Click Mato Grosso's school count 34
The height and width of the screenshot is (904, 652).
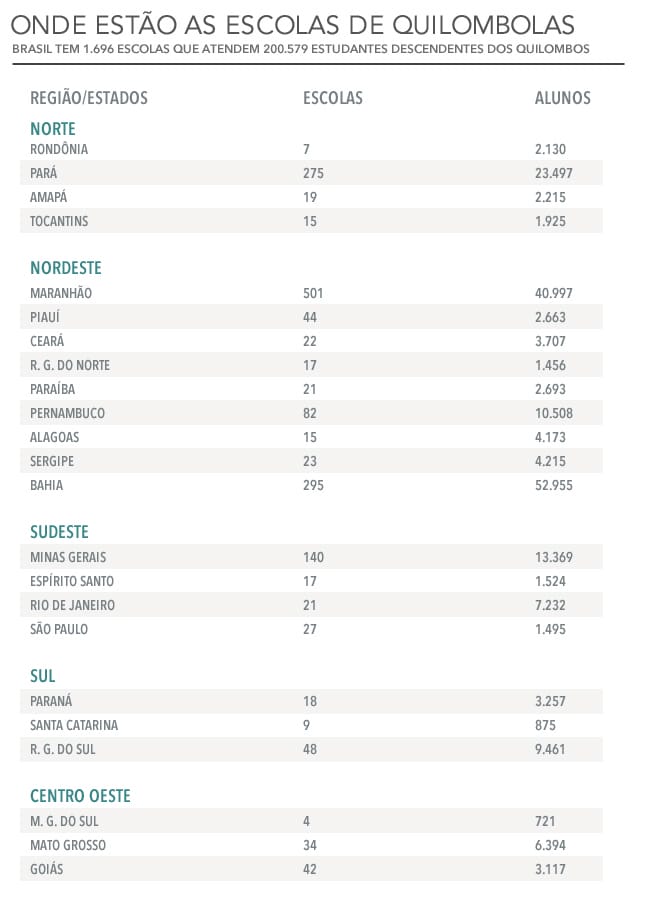[x=309, y=845]
